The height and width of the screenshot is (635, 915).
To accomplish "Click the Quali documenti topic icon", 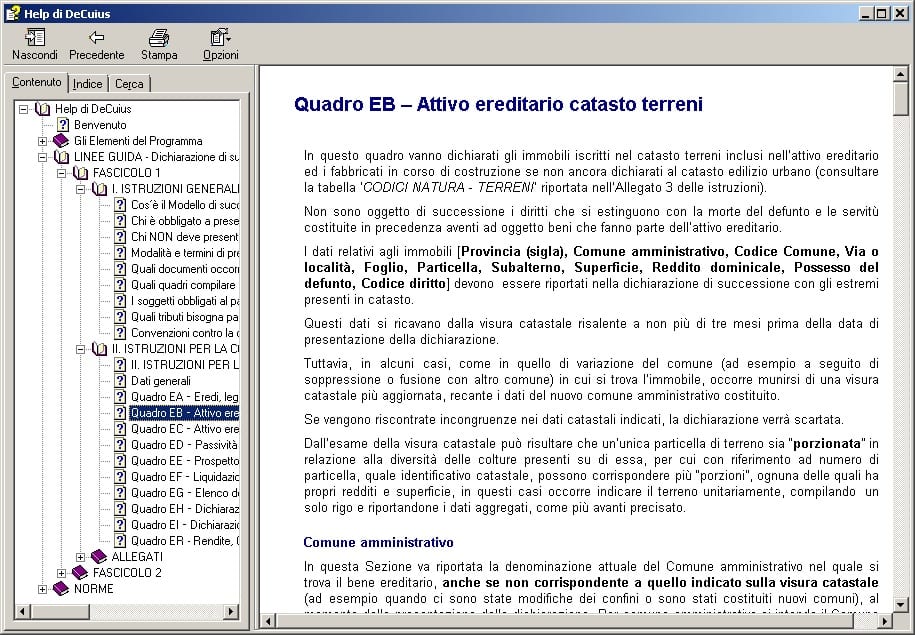I will 120,269.
